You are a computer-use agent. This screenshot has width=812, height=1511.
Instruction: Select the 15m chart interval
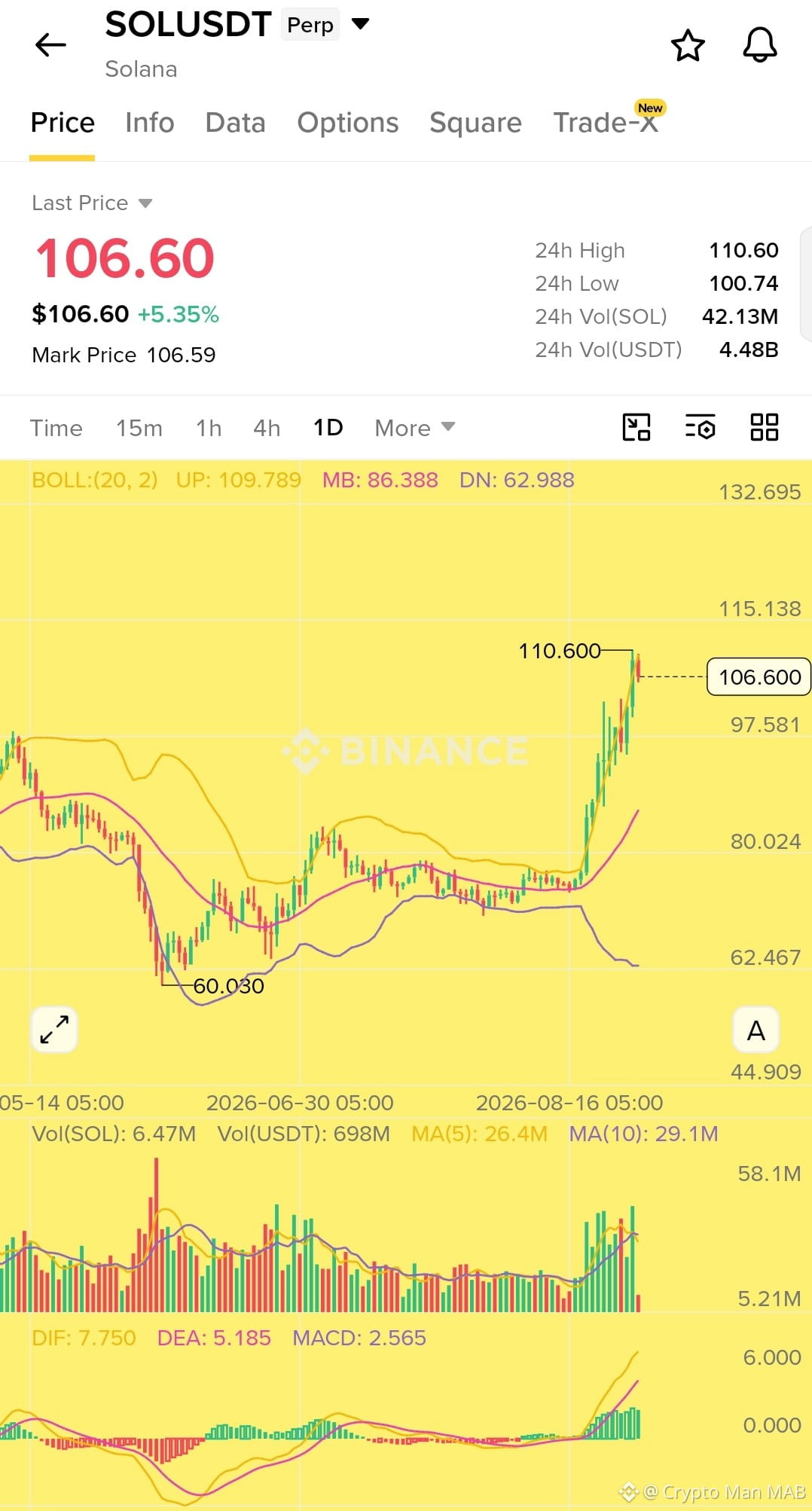[x=139, y=428]
